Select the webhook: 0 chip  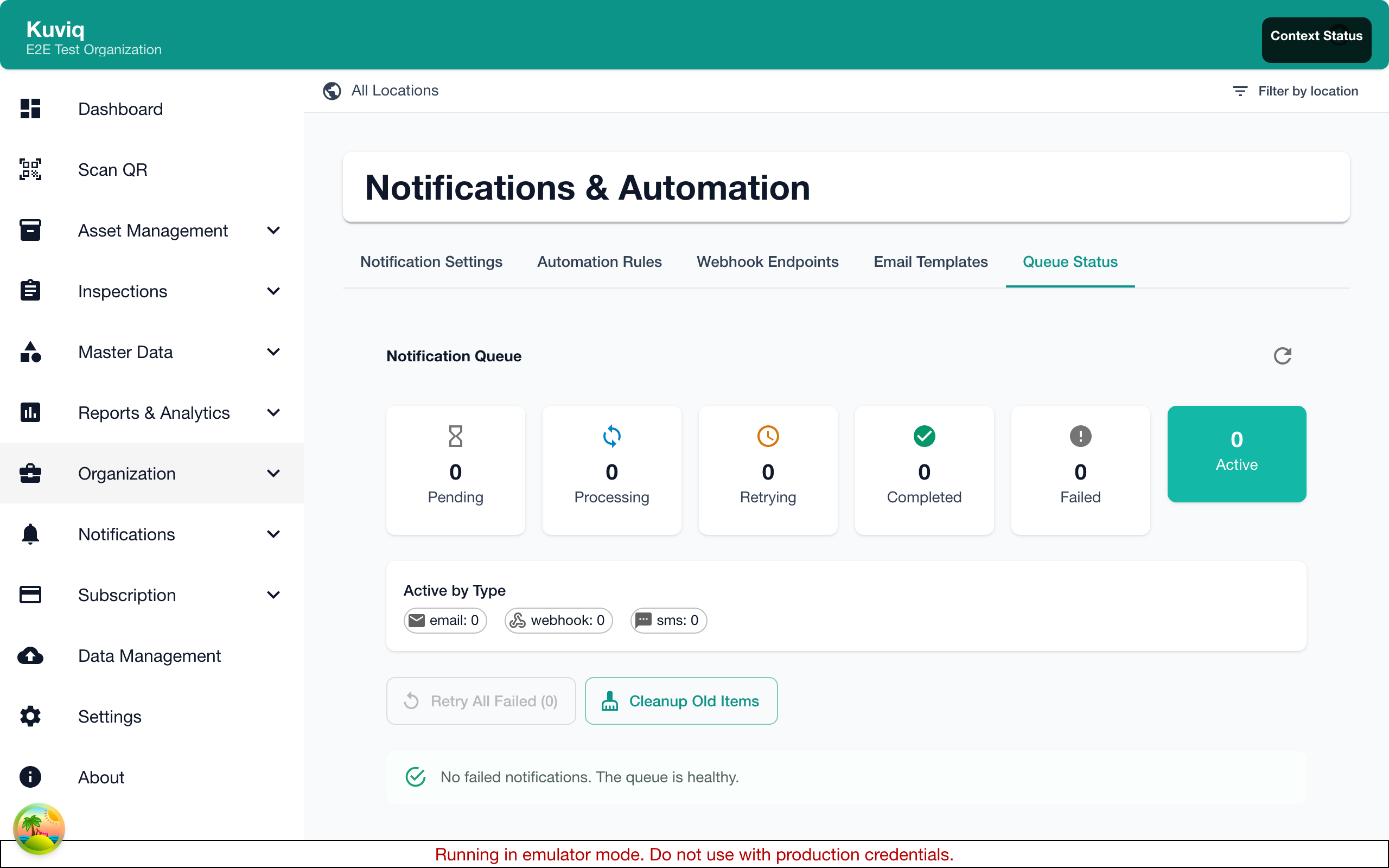pyautogui.click(x=558, y=621)
